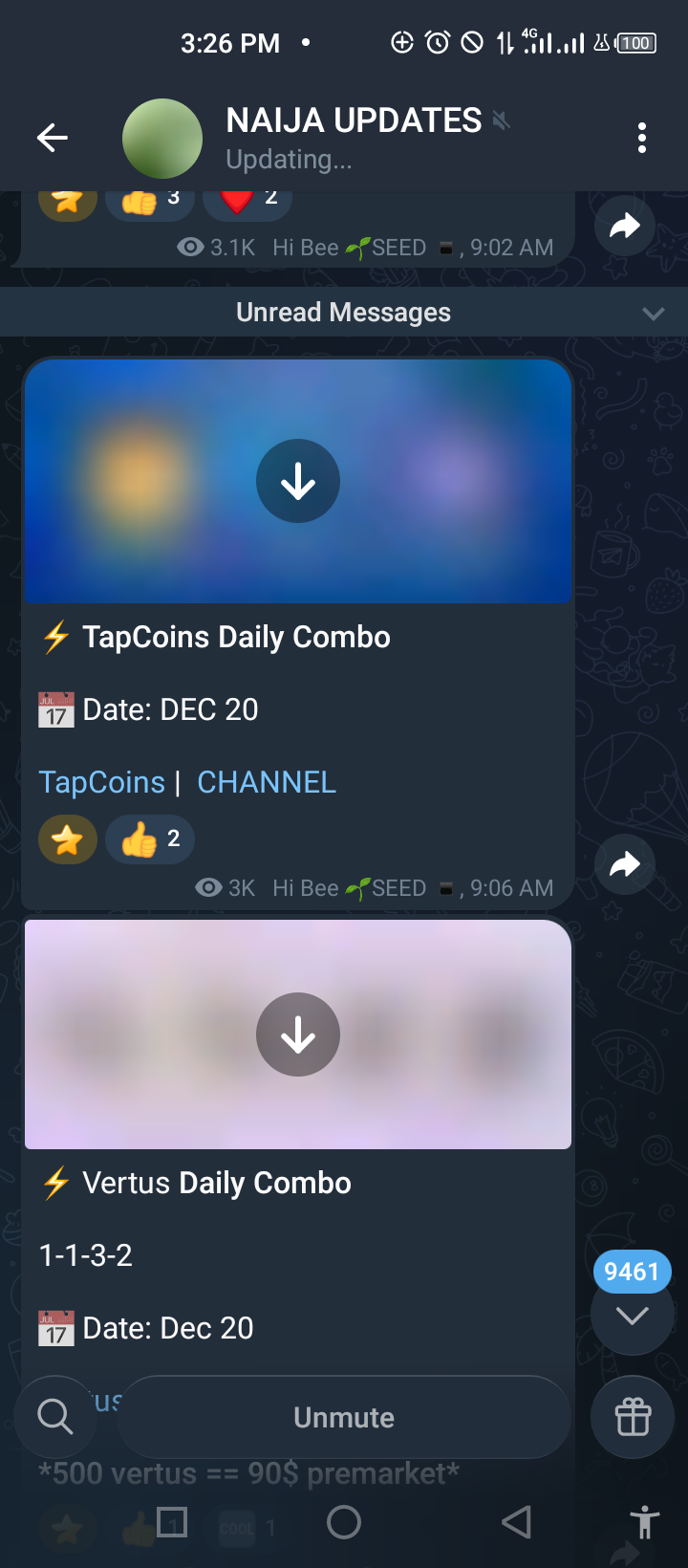Open NAIJA UPDATES channel title info
The width and height of the screenshot is (688, 1568).
coord(355,120)
